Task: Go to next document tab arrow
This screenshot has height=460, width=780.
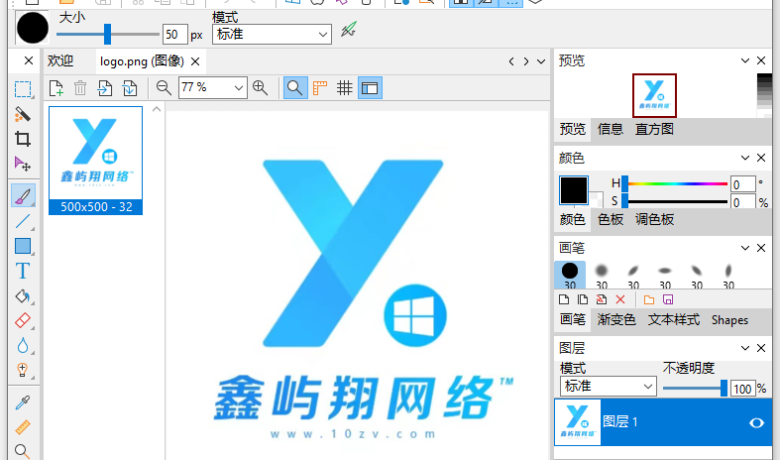Action: [x=526, y=62]
